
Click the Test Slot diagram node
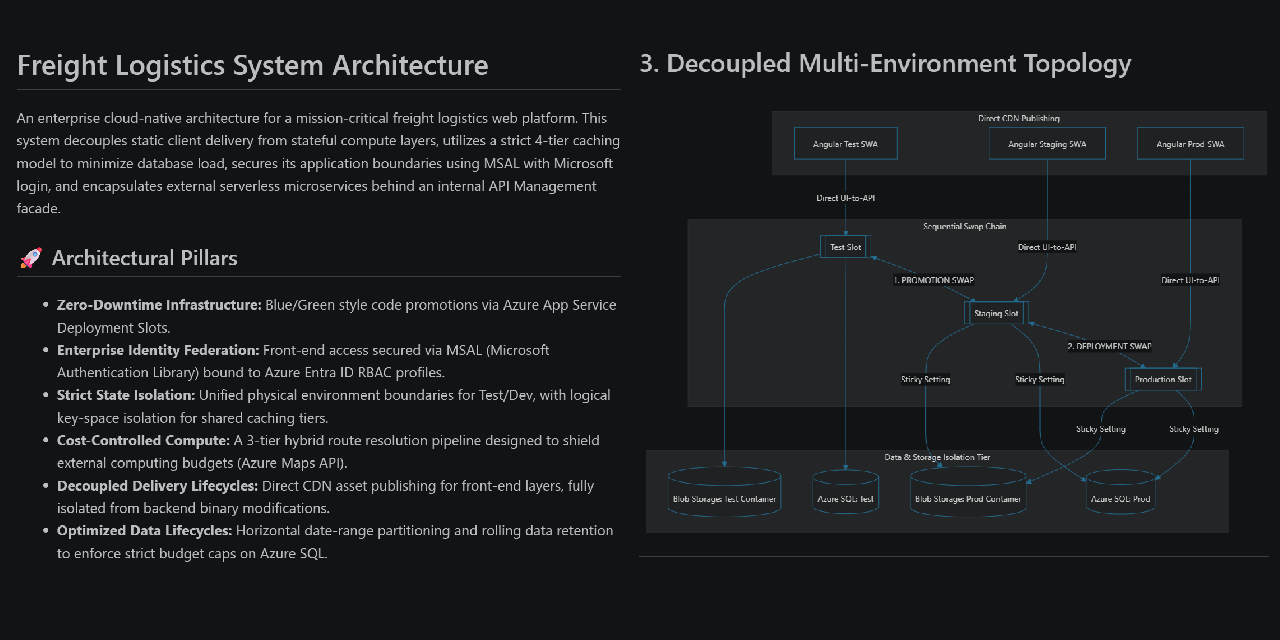click(x=846, y=246)
